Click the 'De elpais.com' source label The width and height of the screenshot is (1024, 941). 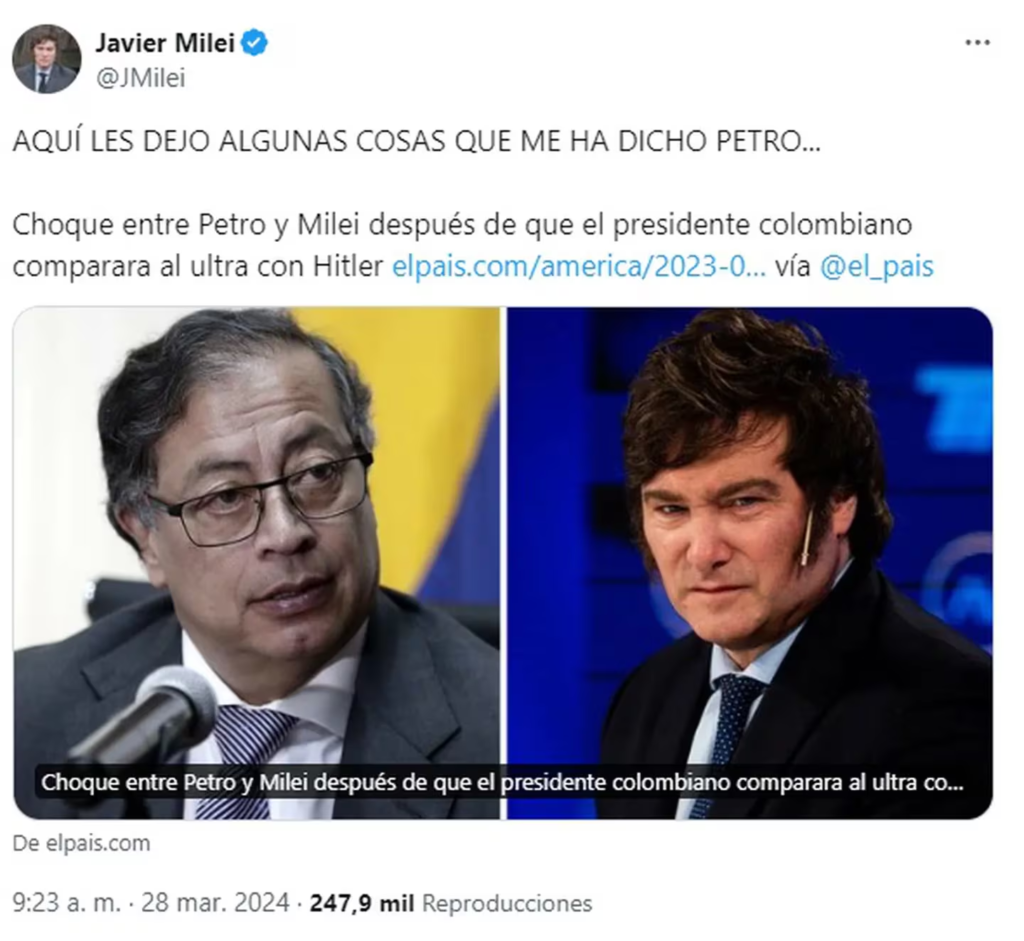pos(81,843)
